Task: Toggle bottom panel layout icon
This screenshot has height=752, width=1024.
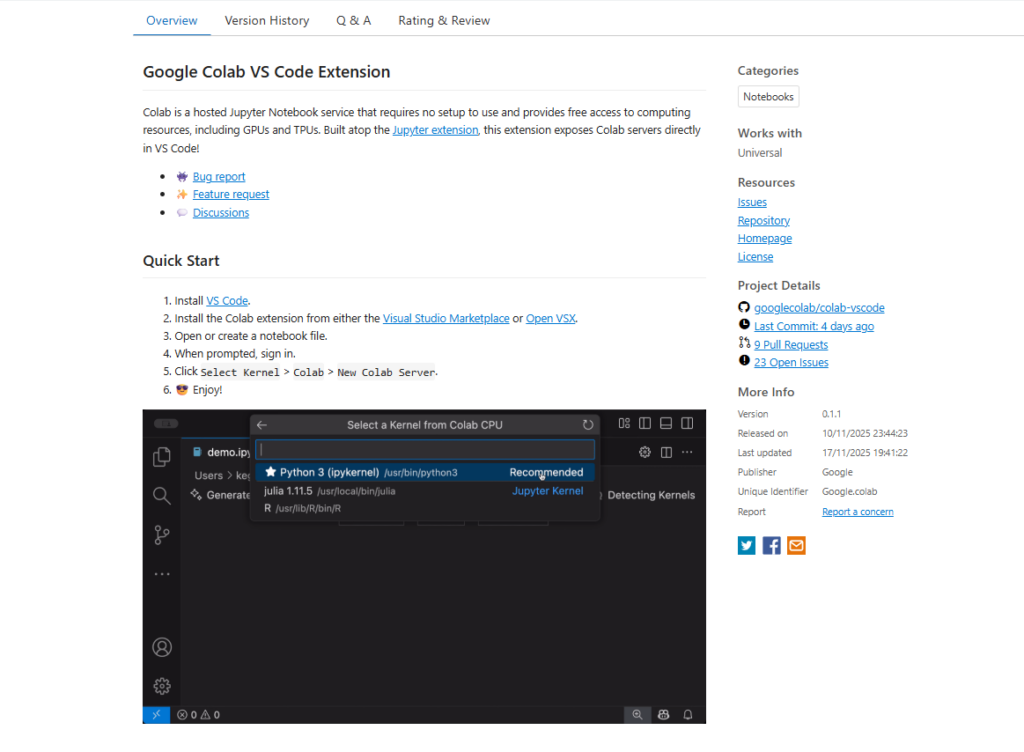Action: tap(666, 423)
